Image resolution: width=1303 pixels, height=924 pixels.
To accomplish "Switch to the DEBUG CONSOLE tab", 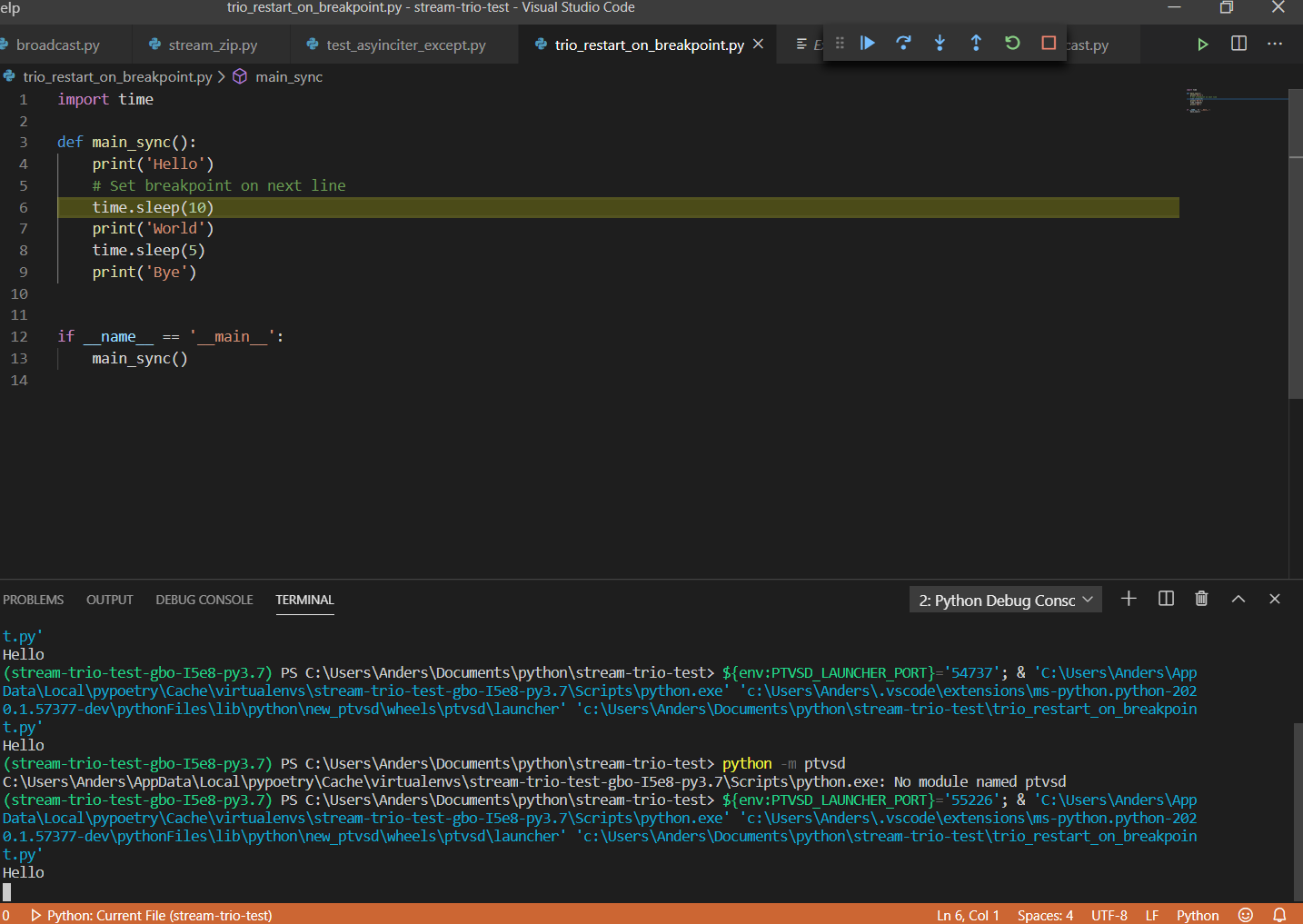I will point(204,600).
